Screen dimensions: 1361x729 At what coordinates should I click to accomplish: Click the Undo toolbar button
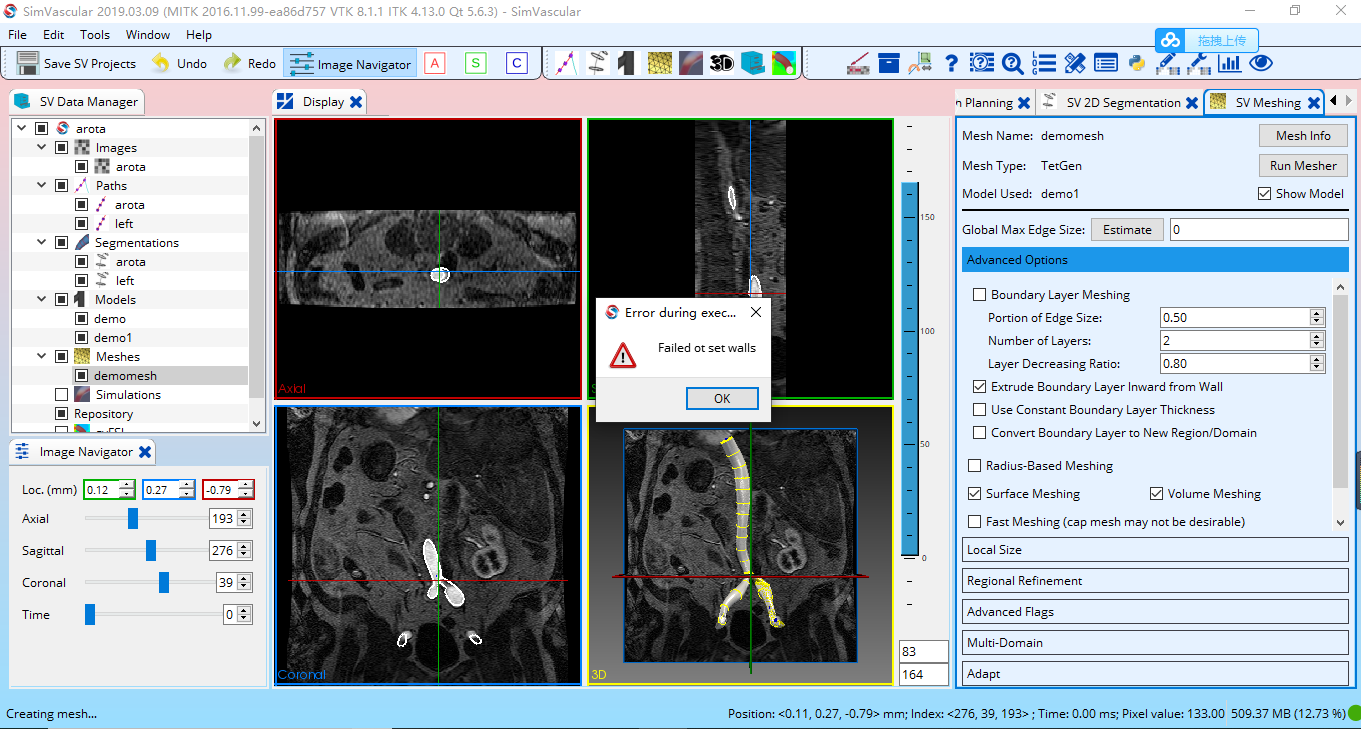(179, 63)
